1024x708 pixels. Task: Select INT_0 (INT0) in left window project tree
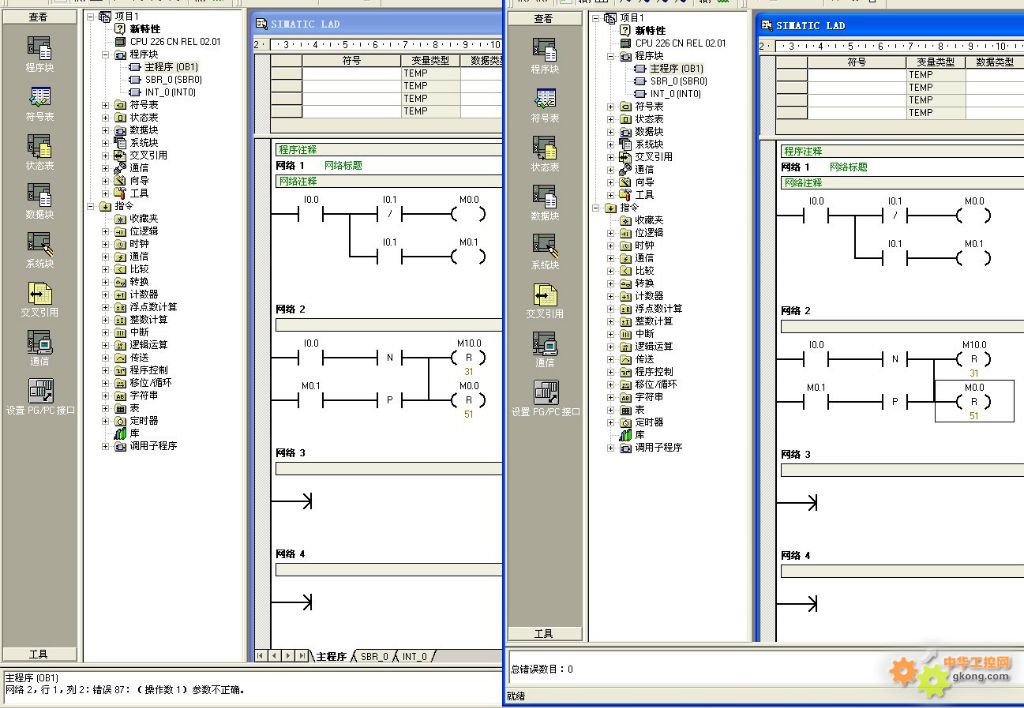[x=170, y=92]
